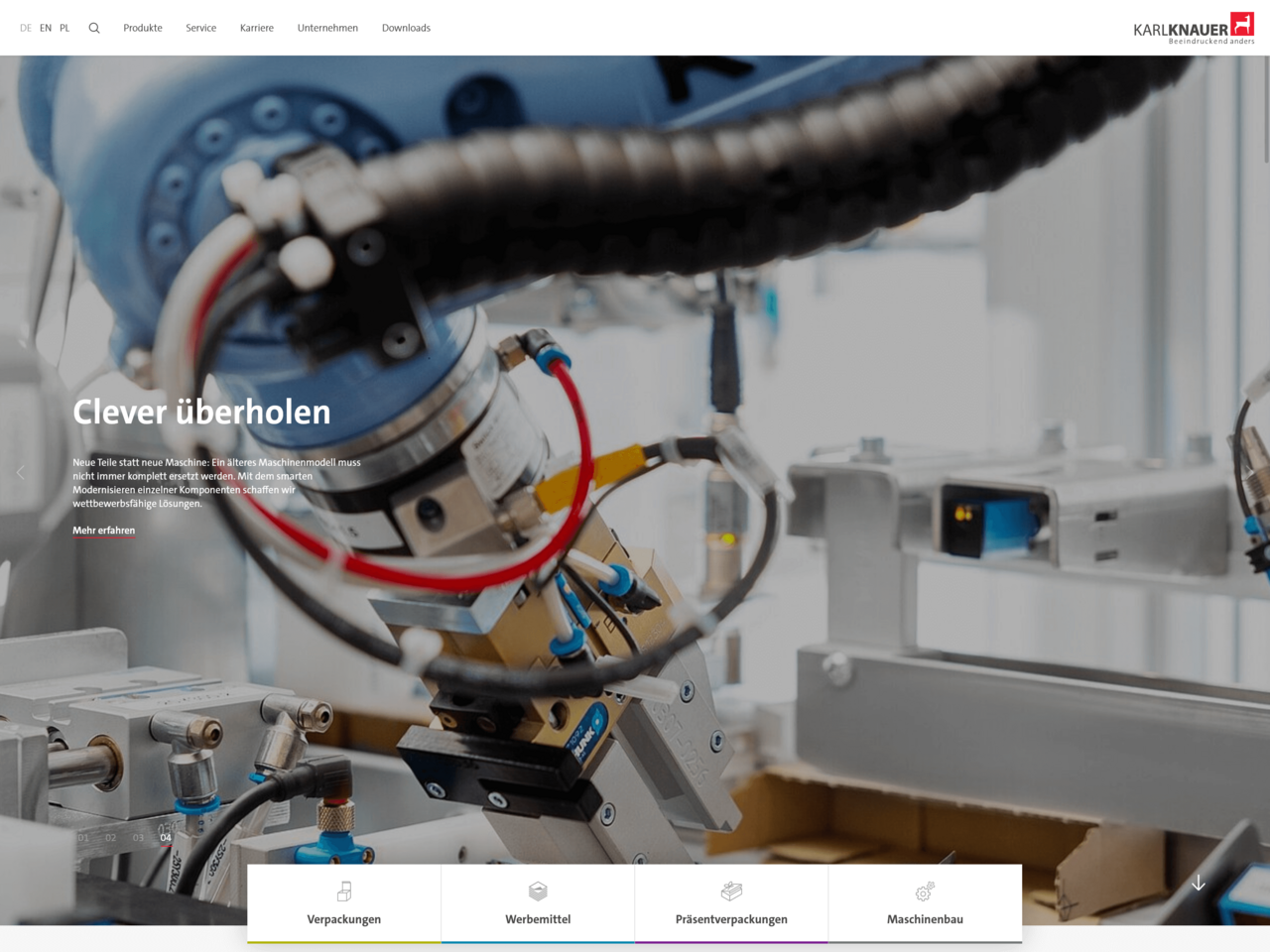The height and width of the screenshot is (952, 1270).
Task: Follow the Mehr erfahren link
Action: (103, 531)
